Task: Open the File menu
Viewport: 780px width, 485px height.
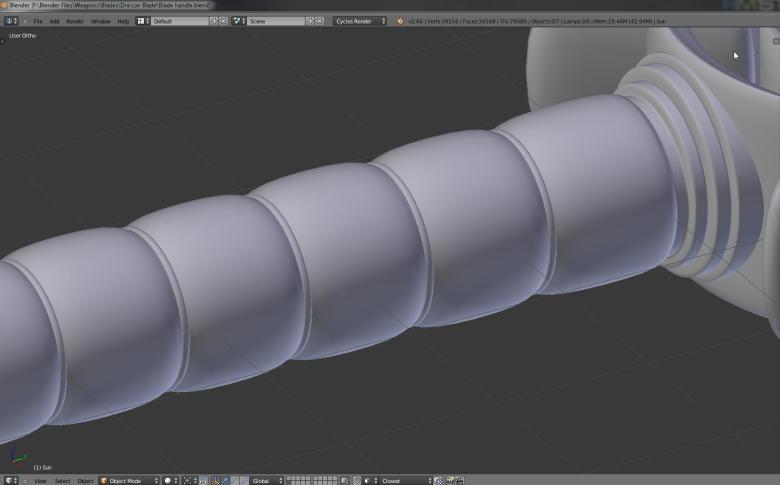Action: (x=38, y=21)
